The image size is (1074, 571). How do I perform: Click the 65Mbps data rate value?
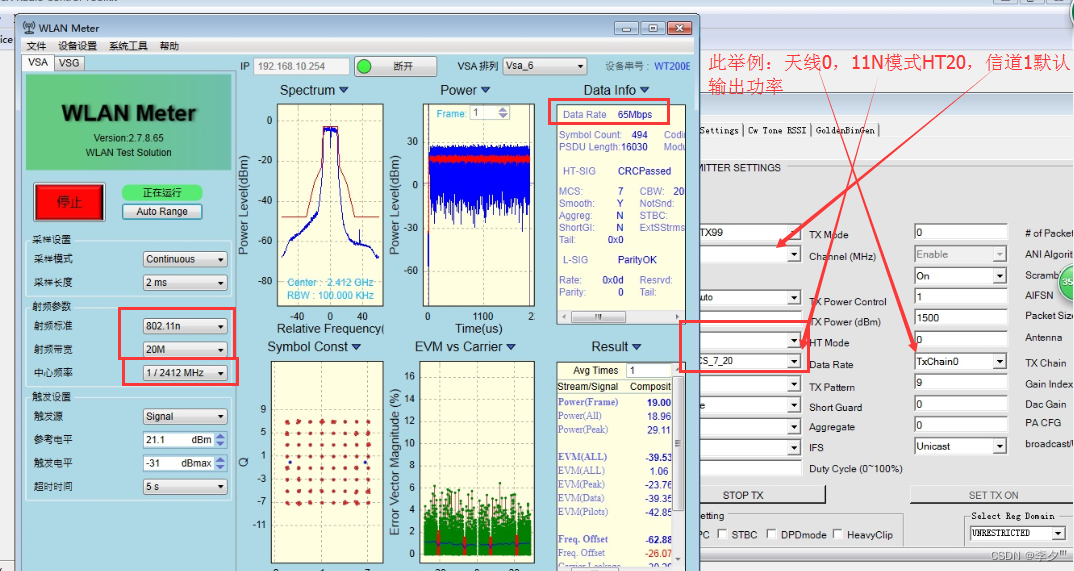pyautogui.click(x=635, y=115)
